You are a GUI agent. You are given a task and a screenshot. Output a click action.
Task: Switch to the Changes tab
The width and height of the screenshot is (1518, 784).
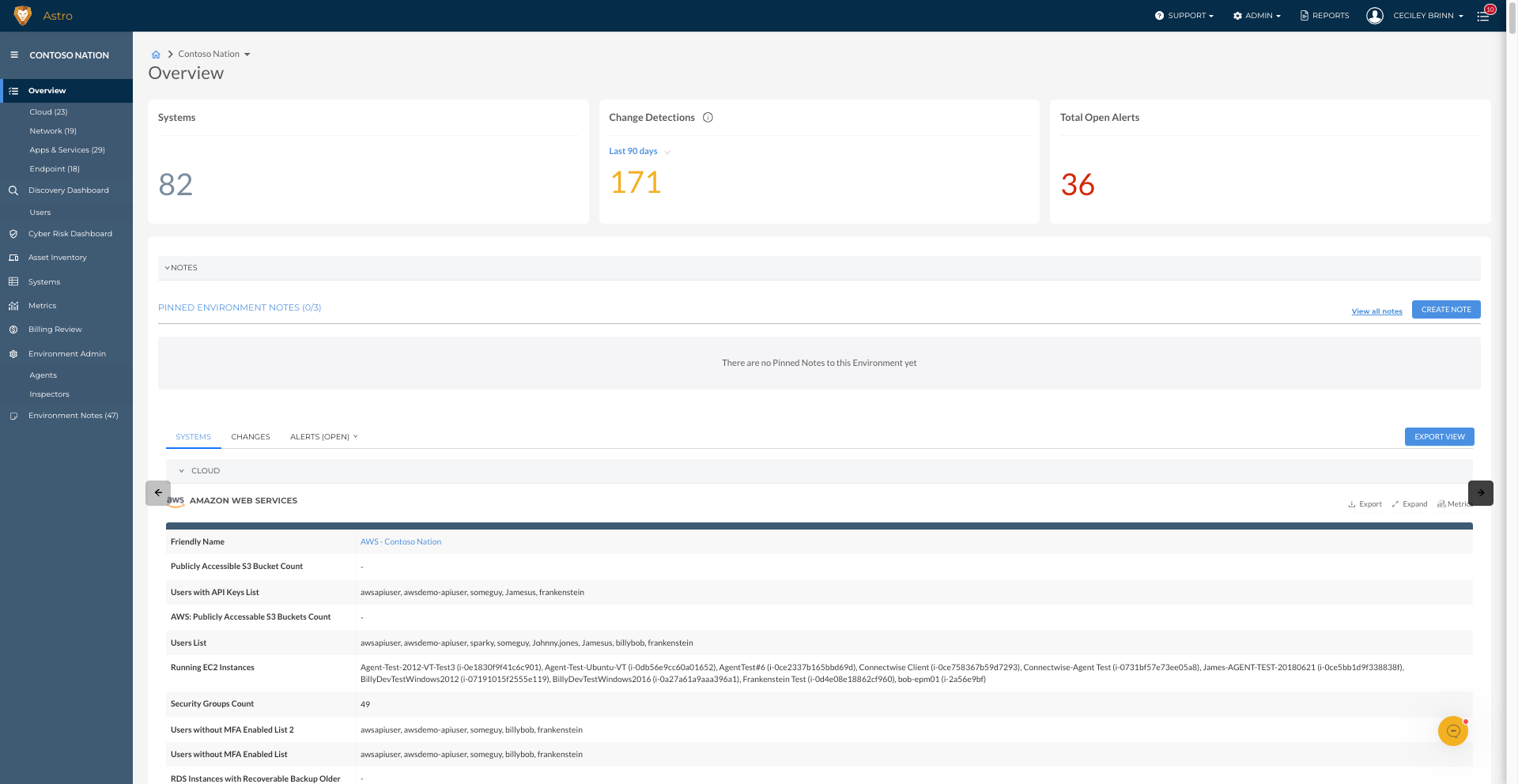tap(251, 437)
